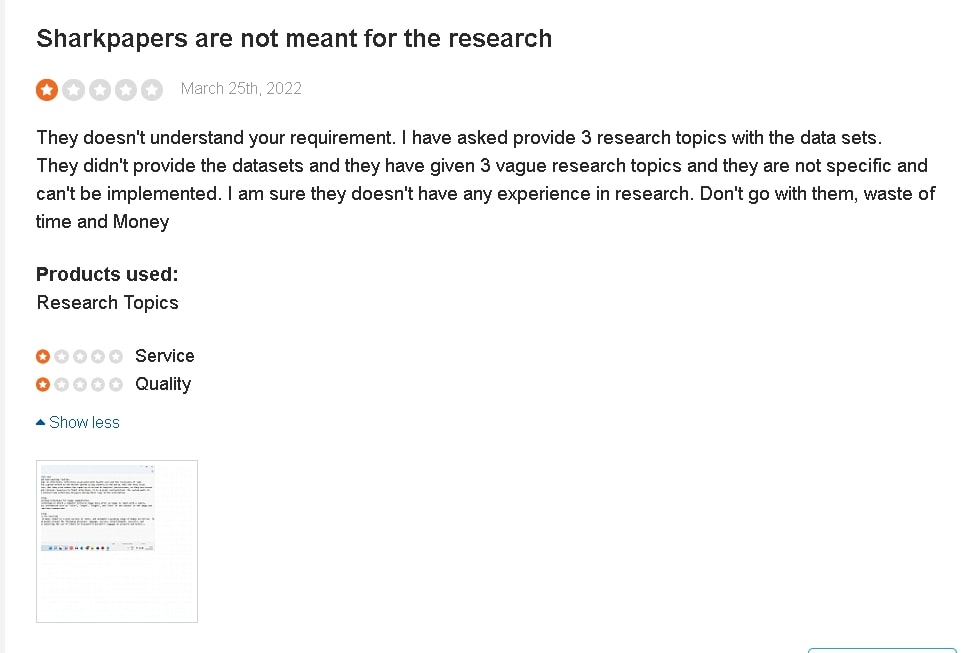The width and height of the screenshot is (977, 653).
Task: Collapse review with the Show less arrow
Action: click(41, 422)
